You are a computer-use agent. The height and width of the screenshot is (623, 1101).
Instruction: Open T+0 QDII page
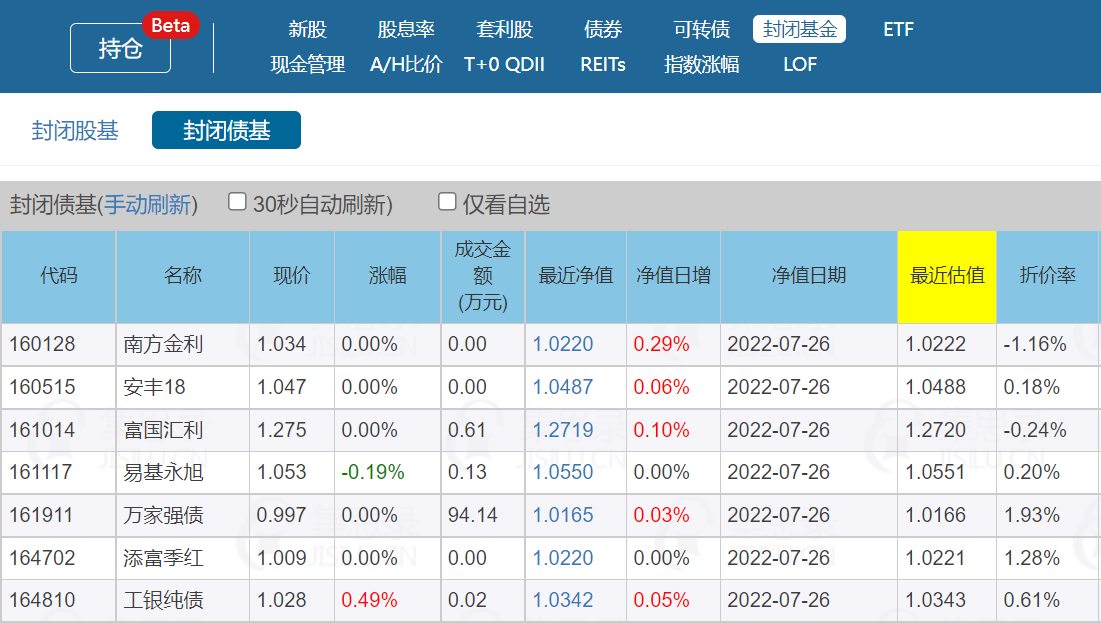coord(505,64)
